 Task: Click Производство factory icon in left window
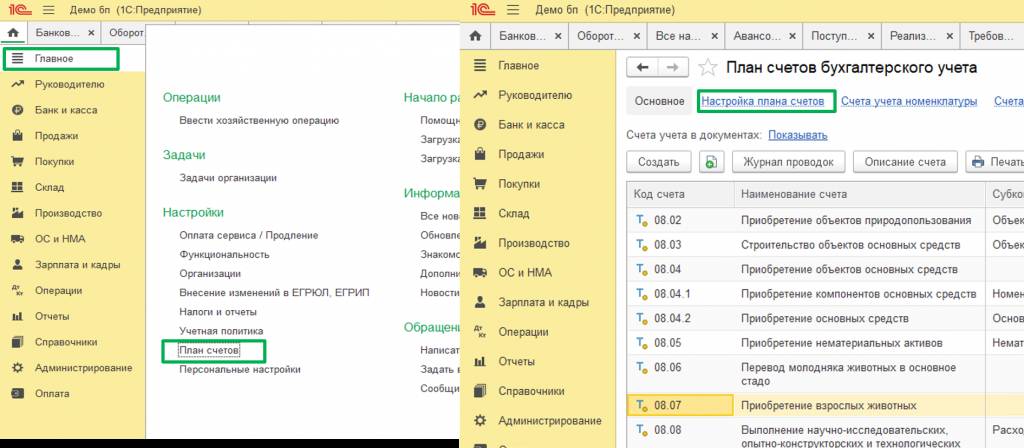[x=18, y=213]
